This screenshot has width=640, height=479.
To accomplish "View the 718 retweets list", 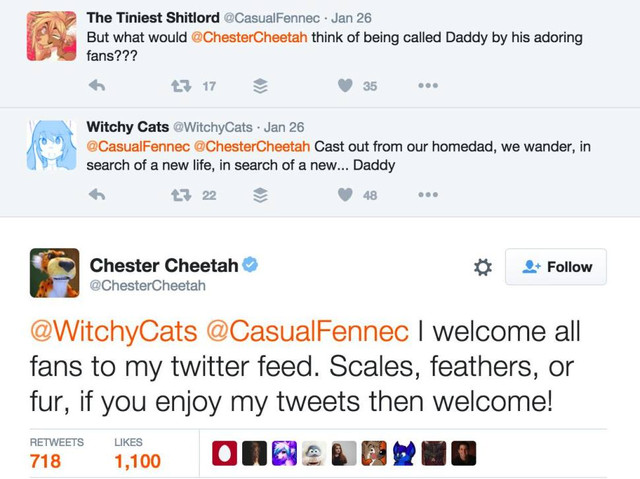I will pos(56,453).
